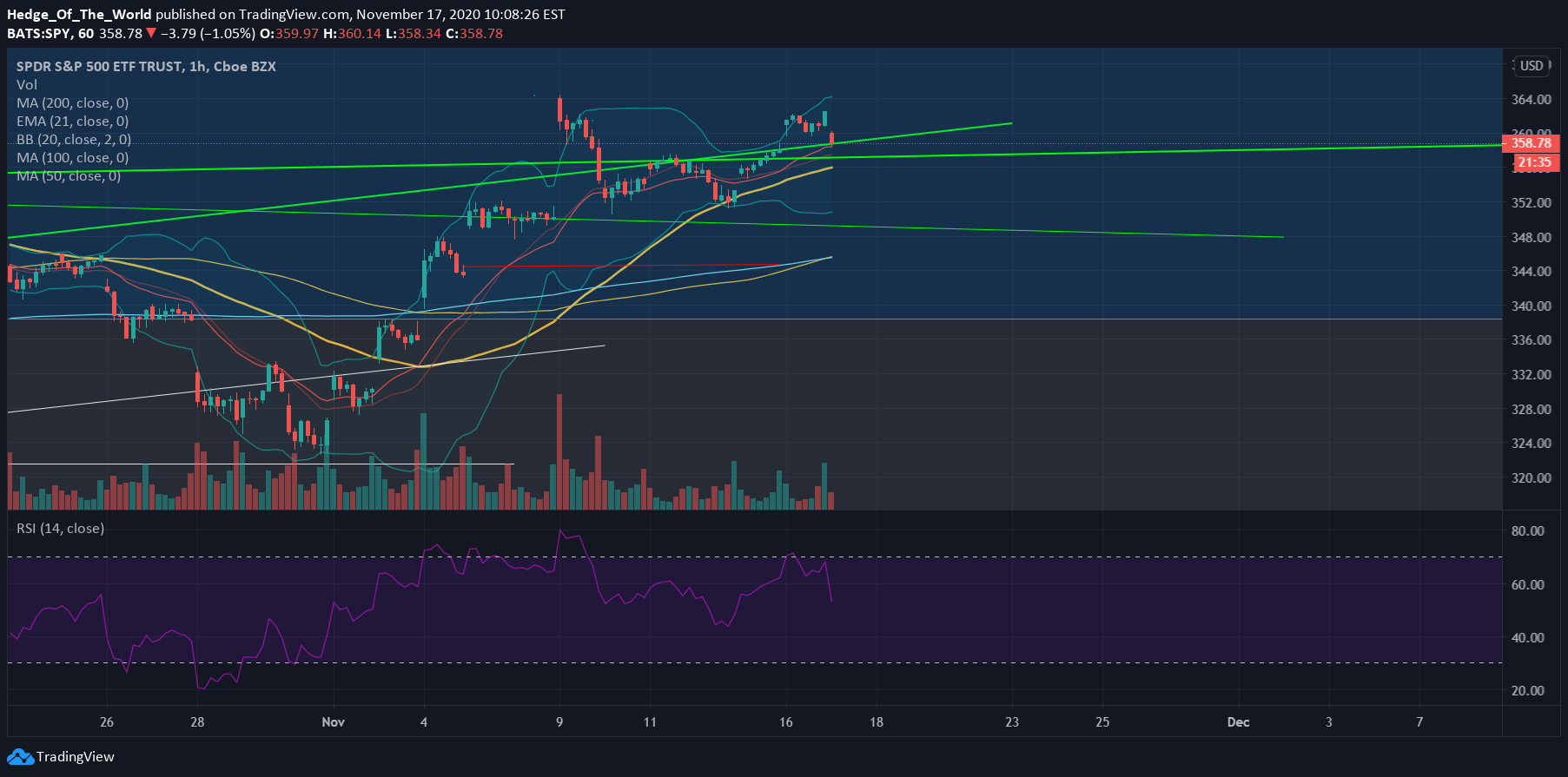1568x777 pixels.
Task: Click the RSI 80.00 axis label
Action: click(x=1528, y=531)
